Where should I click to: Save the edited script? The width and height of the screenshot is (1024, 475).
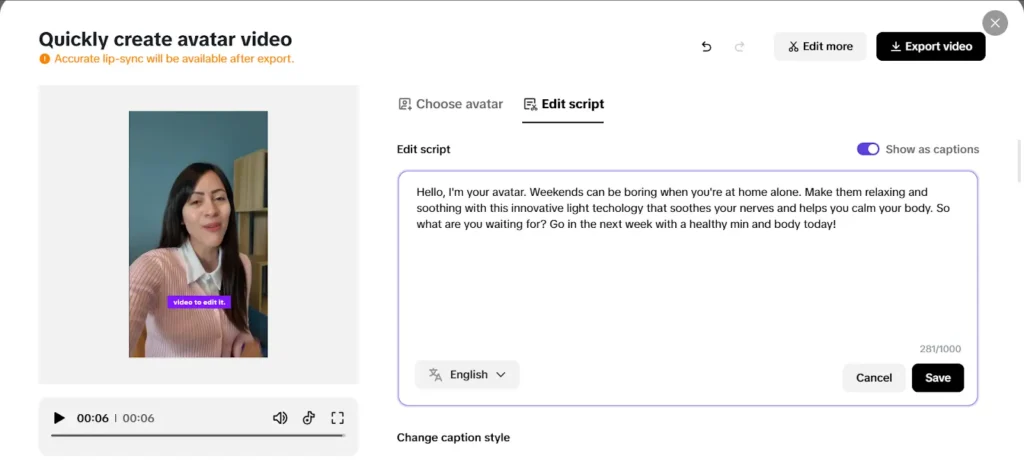point(938,378)
